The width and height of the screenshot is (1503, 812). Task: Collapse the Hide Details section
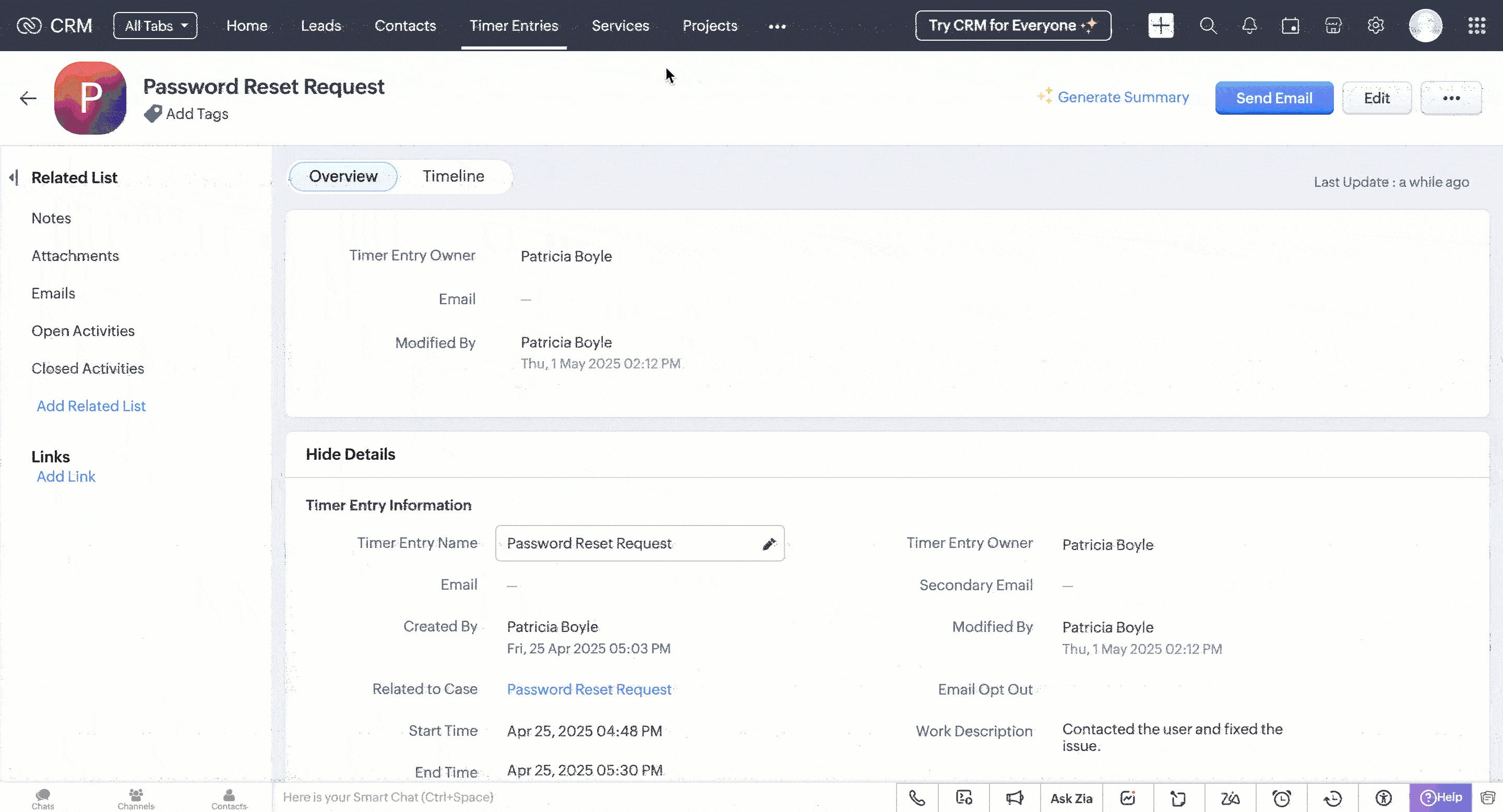click(350, 454)
